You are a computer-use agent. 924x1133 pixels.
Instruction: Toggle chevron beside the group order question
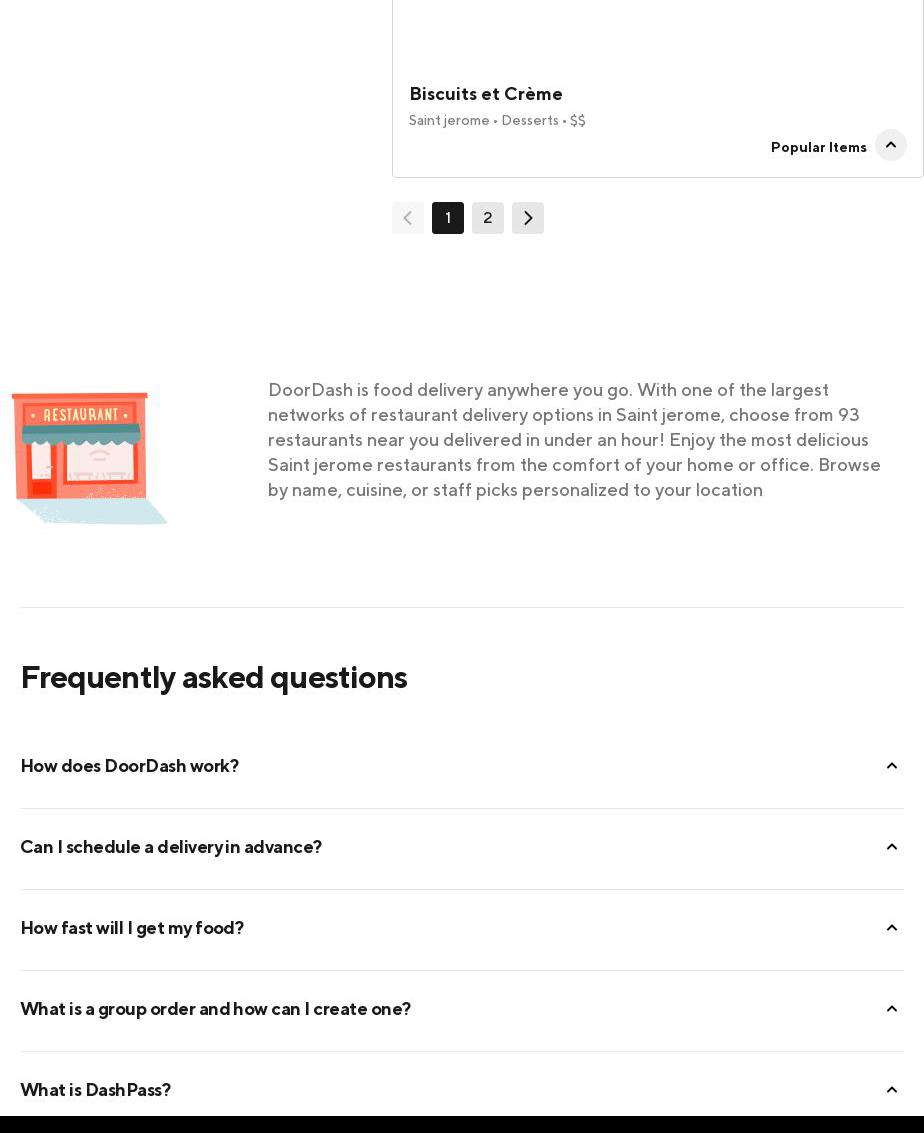(892, 1009)
